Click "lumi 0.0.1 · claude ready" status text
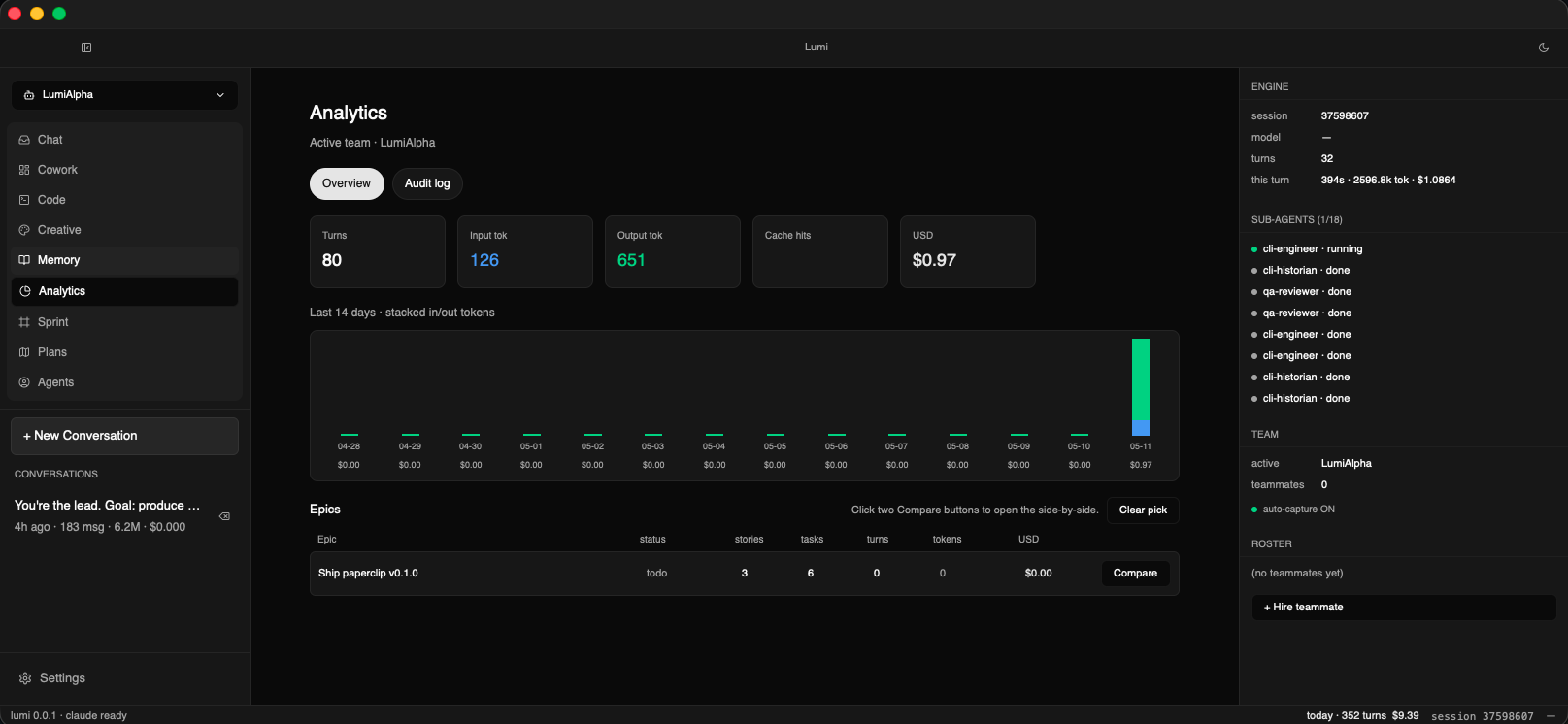The width and height of the screenshot is (1568, 724). pos(69,716)
